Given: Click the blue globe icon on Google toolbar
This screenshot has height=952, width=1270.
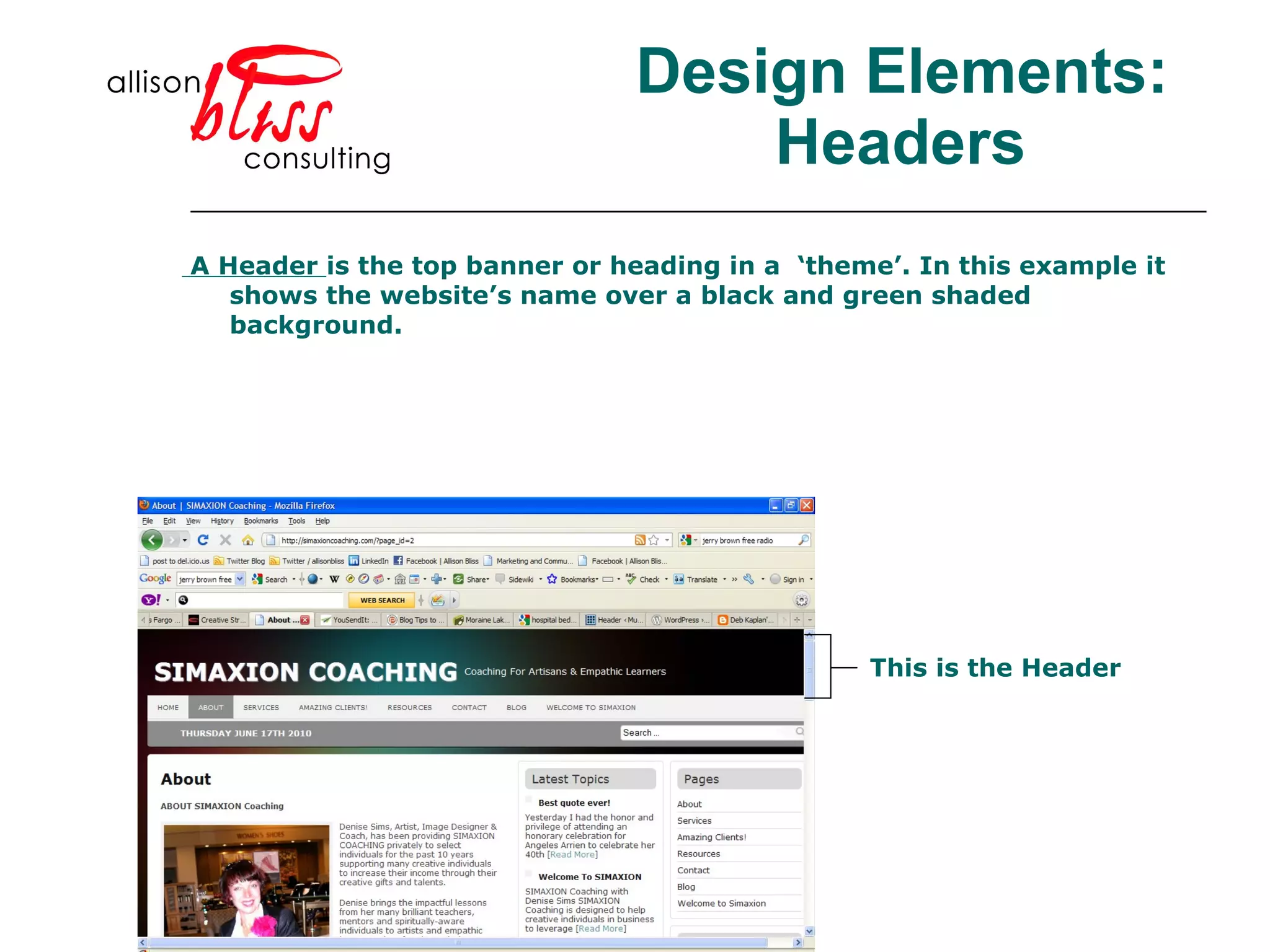Looking at the screenshot, I should 313,579.
